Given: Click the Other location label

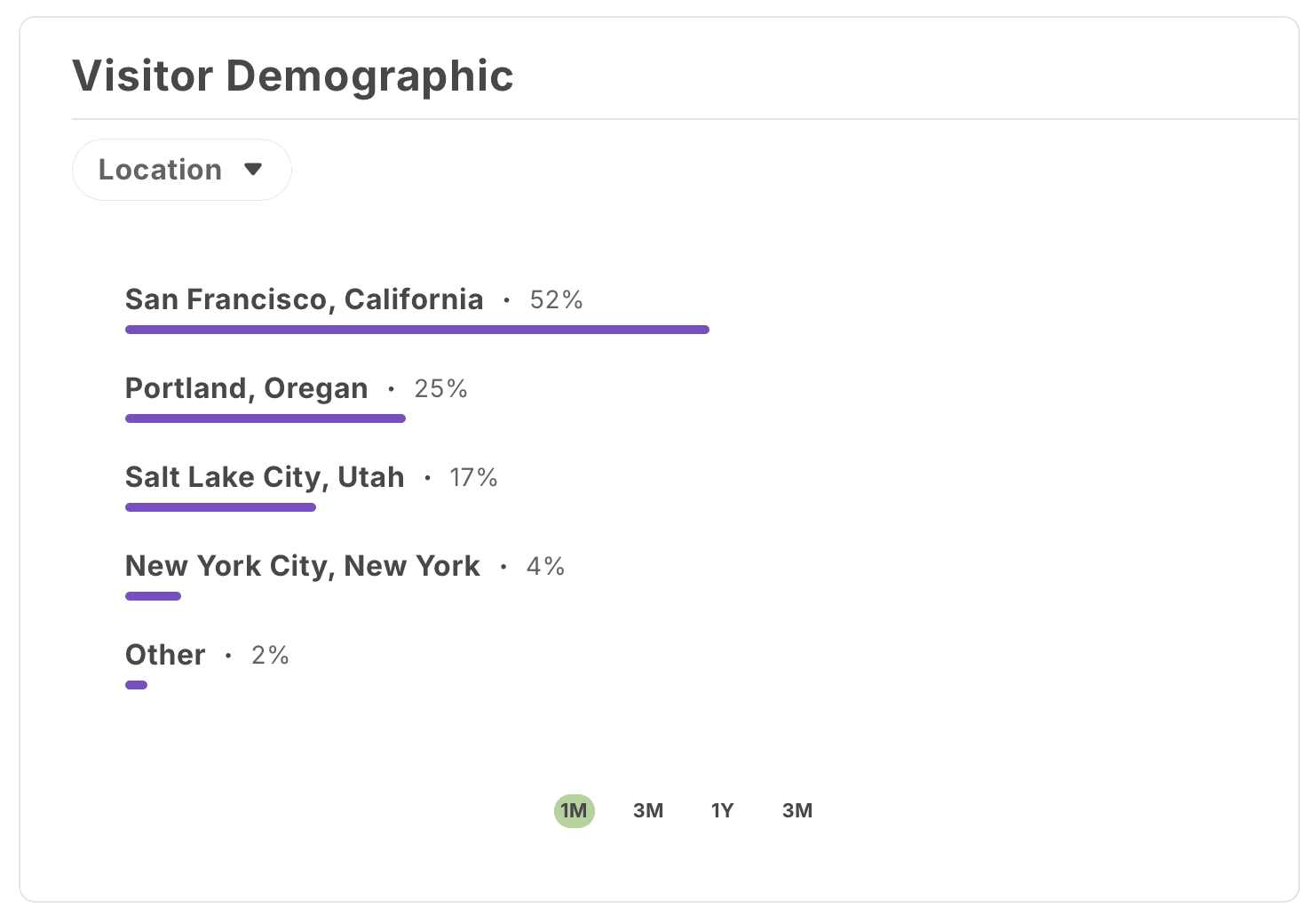Looking at the screenshot, I should point(165,655).
